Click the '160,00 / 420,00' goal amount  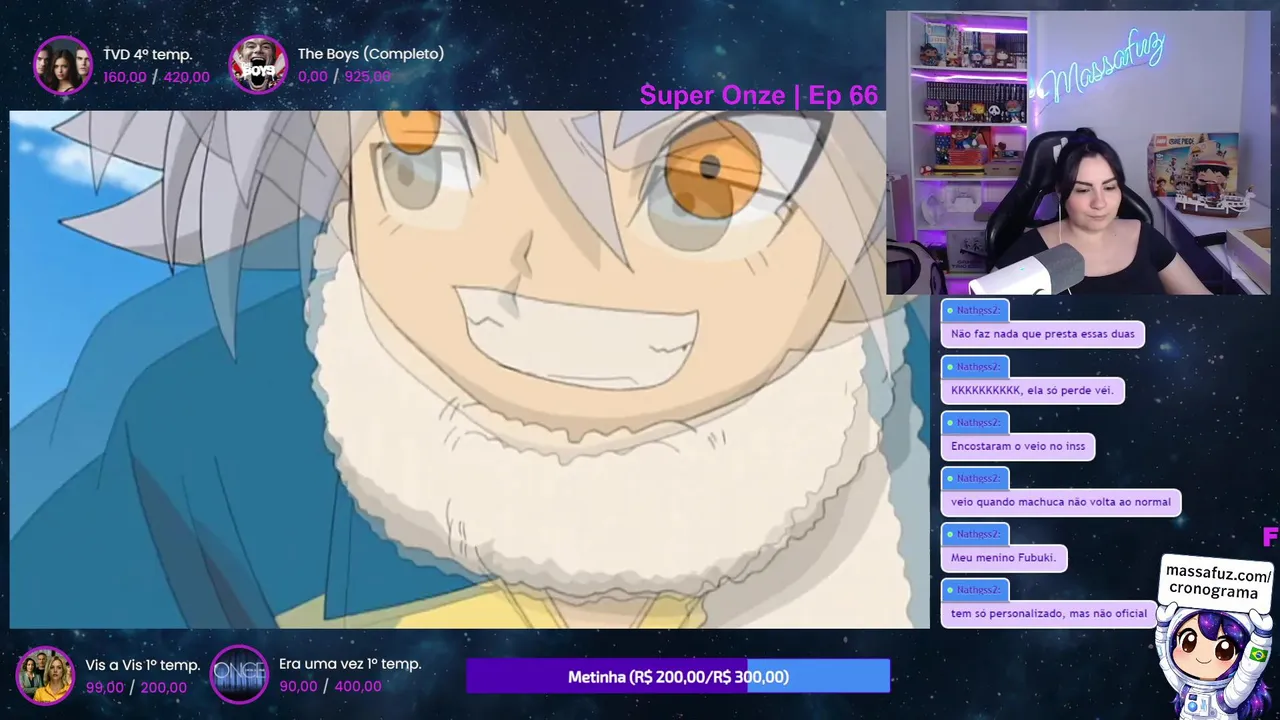coord(157,77)
